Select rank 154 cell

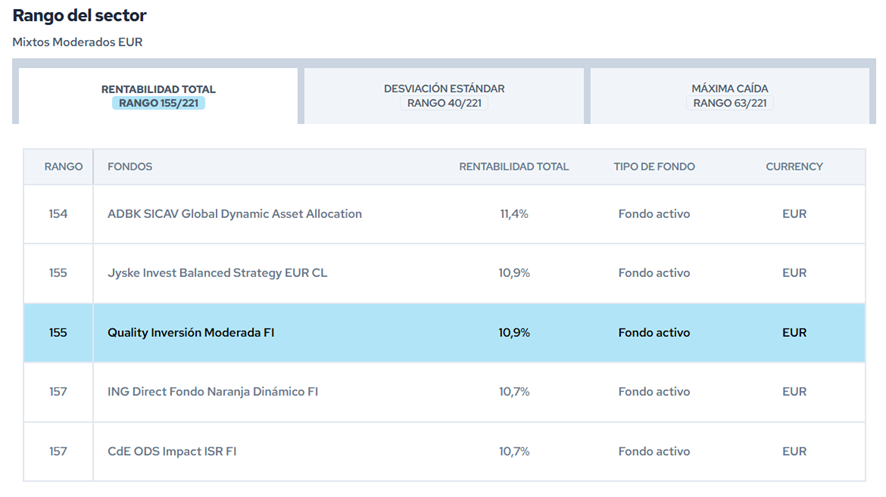pos(58,214)
